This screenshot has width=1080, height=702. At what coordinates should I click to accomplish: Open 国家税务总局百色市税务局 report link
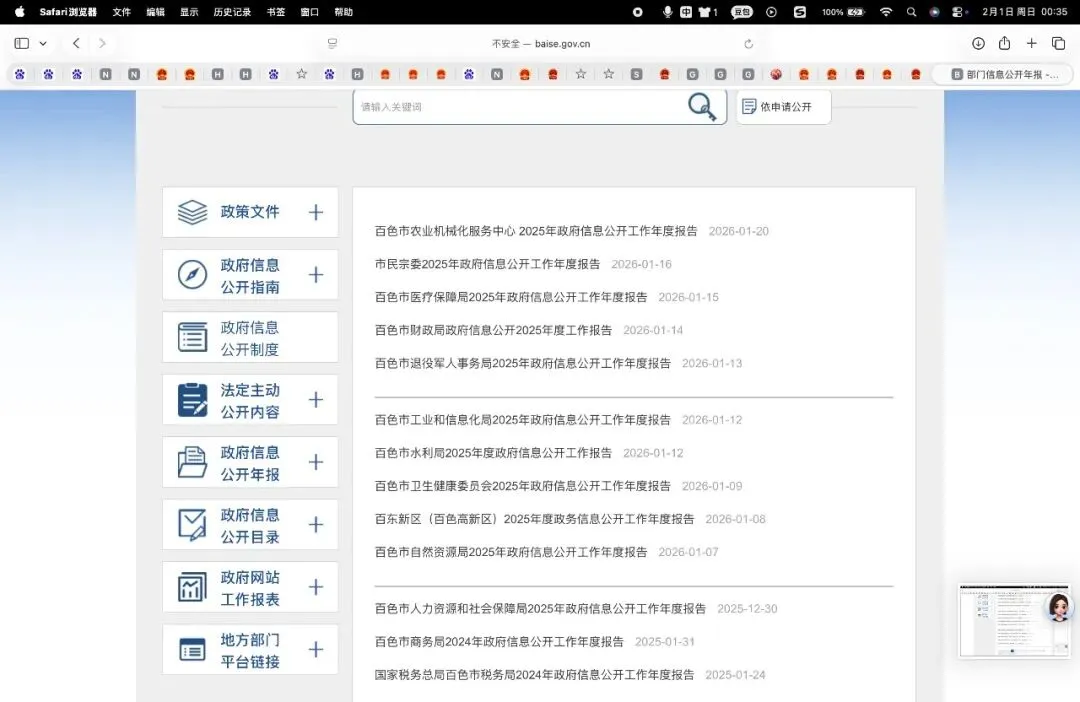tap(534, 674)
